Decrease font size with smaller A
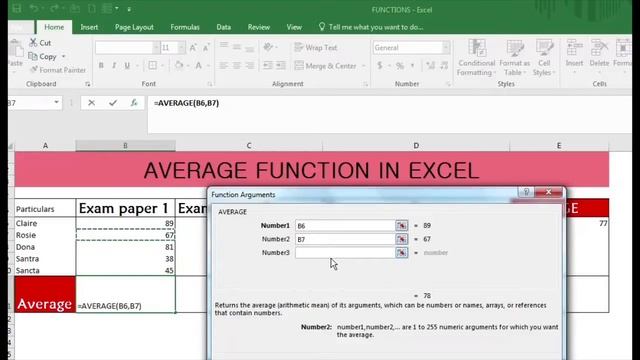Image resolution: width=640 pixels, height=360 pixels. [206, 48]
